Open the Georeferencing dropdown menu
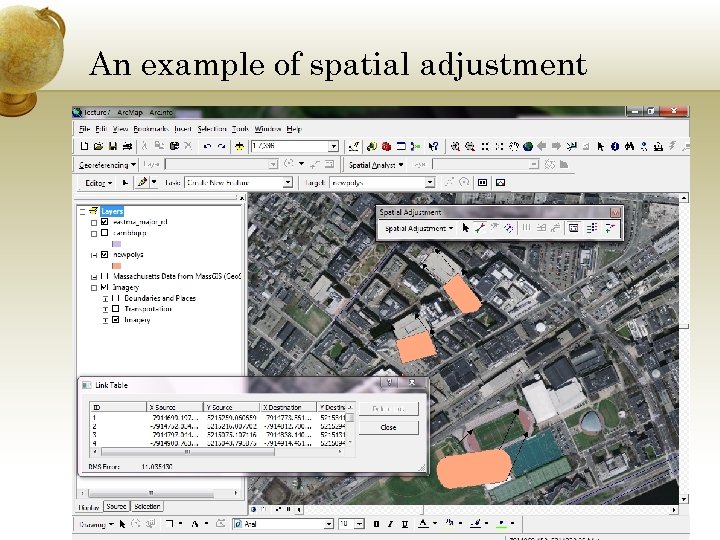This screenshot has width=720, height=540. 107,165
